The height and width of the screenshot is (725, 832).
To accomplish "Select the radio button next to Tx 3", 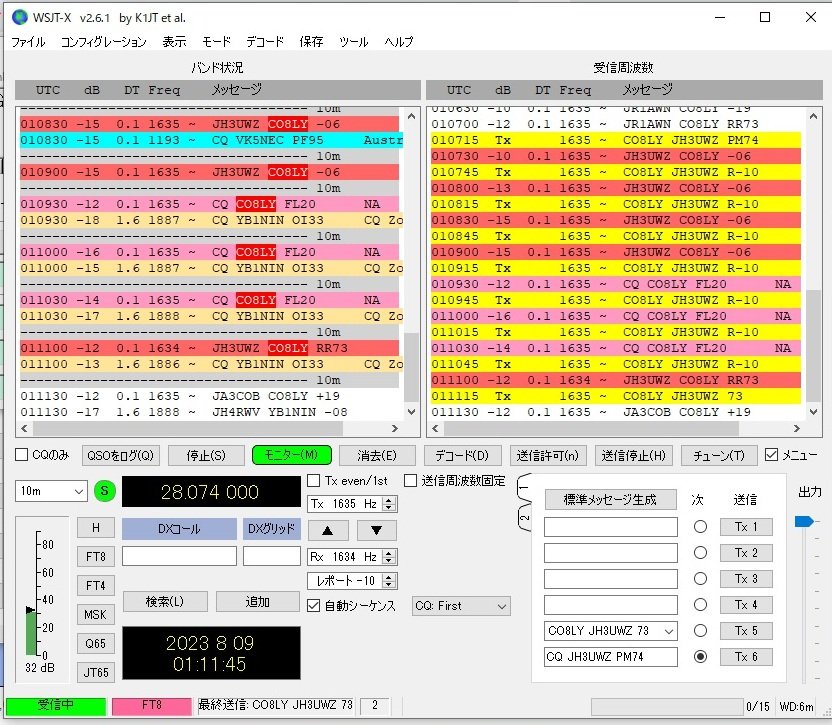I will point(700,579).
